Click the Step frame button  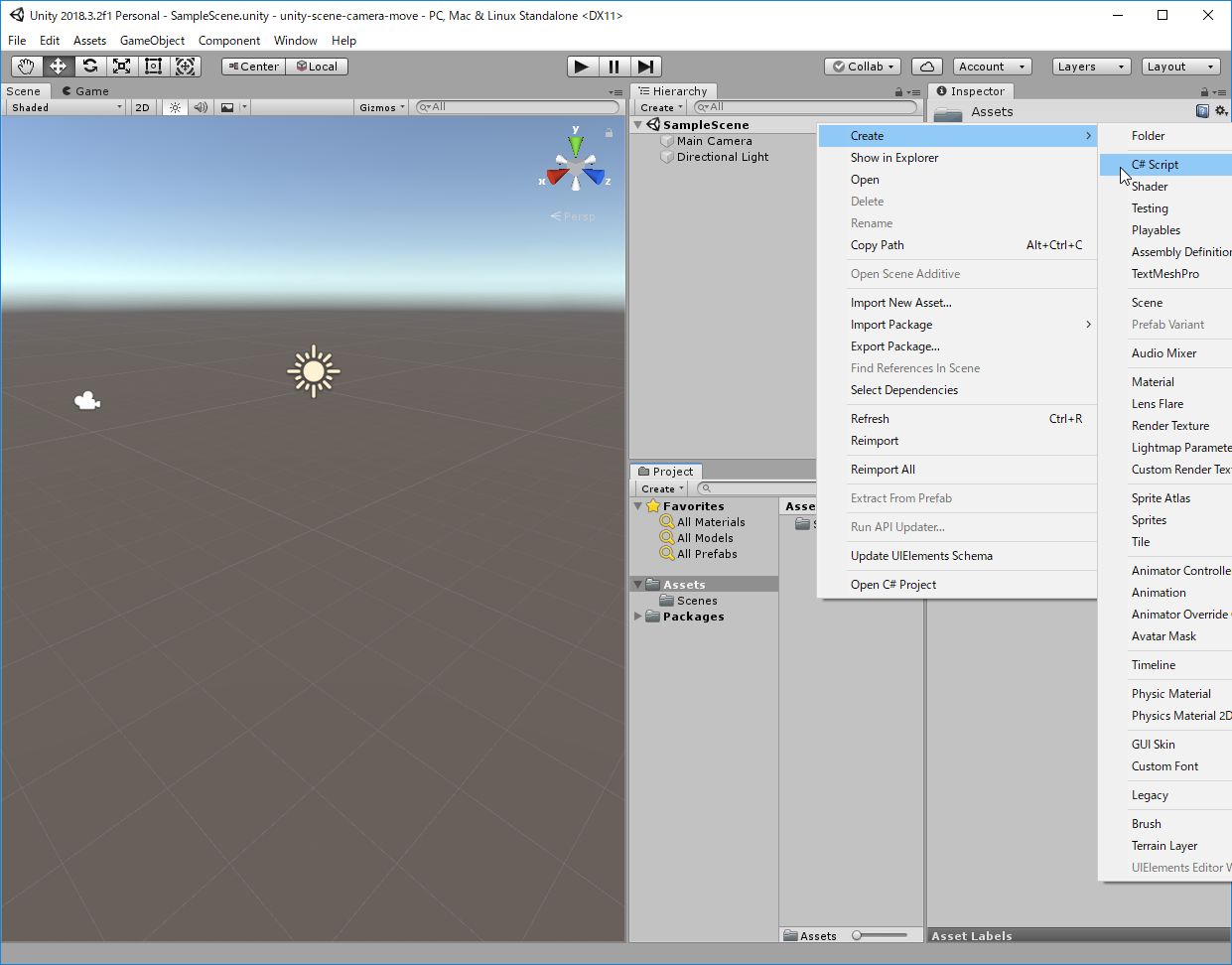(646, 67)
